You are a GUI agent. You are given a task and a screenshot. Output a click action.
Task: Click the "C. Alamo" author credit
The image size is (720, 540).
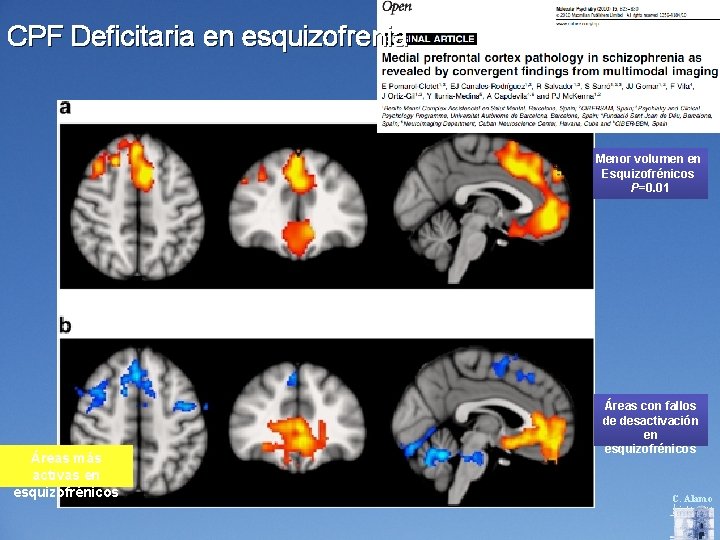pos(692,498)
